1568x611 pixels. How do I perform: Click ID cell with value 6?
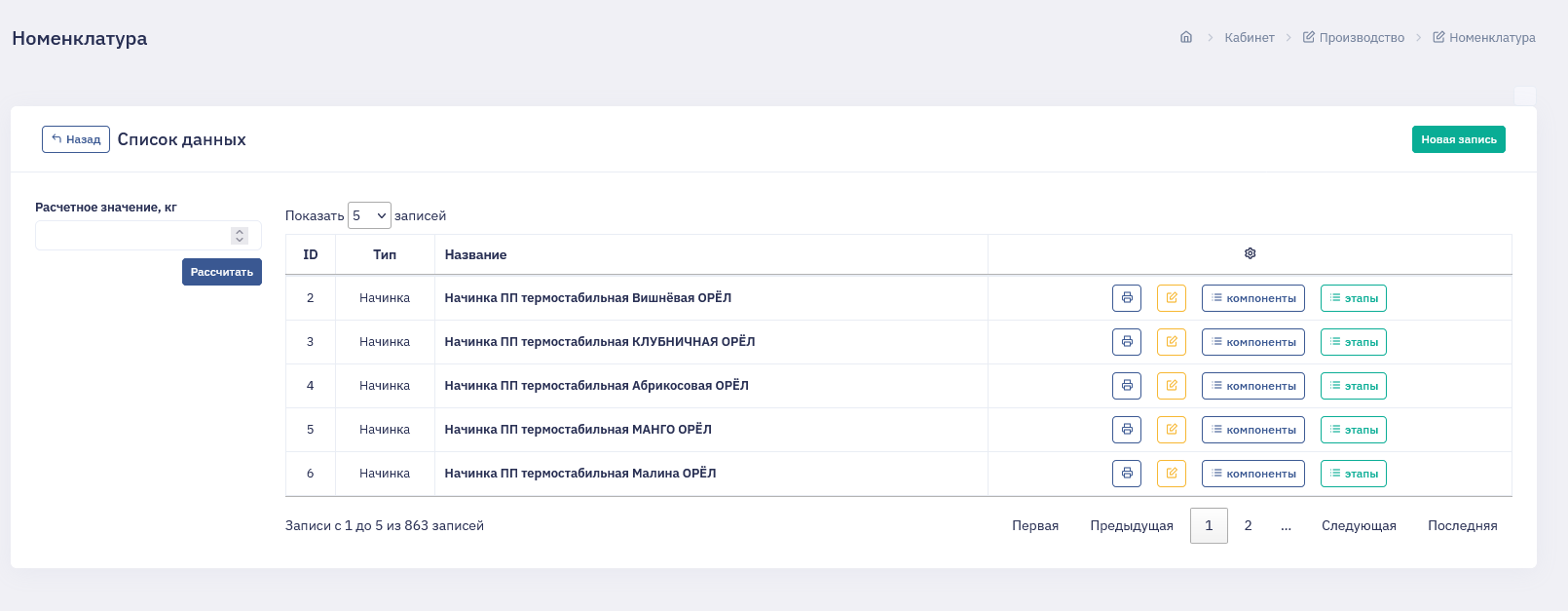311,474
